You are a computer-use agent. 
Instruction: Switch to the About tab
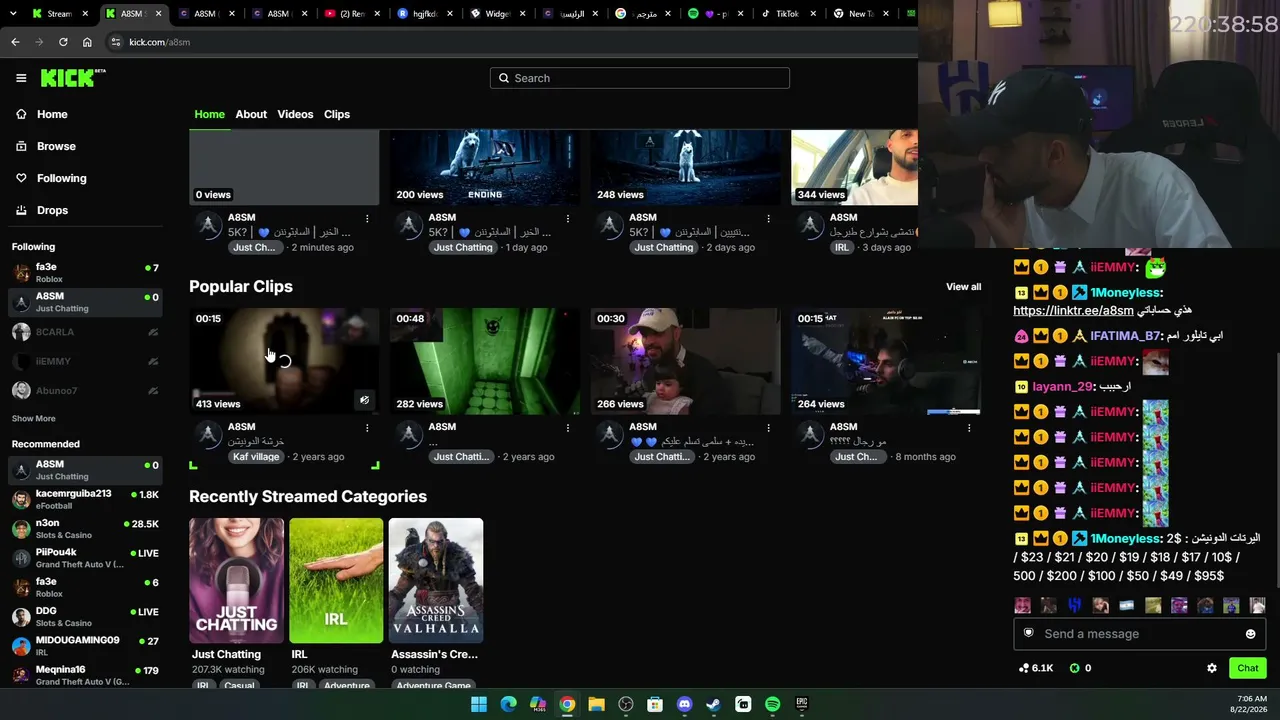251,114
